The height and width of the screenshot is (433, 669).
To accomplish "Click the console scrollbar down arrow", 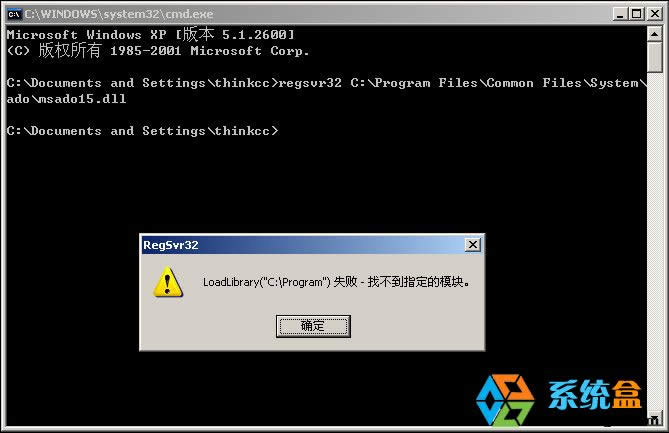I will (x=654, y=419).
